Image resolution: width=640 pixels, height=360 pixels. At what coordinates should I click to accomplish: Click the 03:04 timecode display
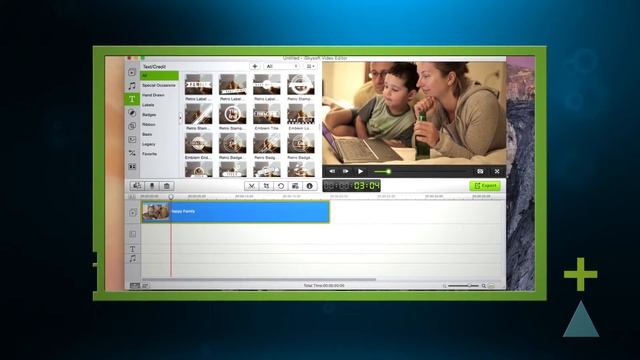pos(352,186)
